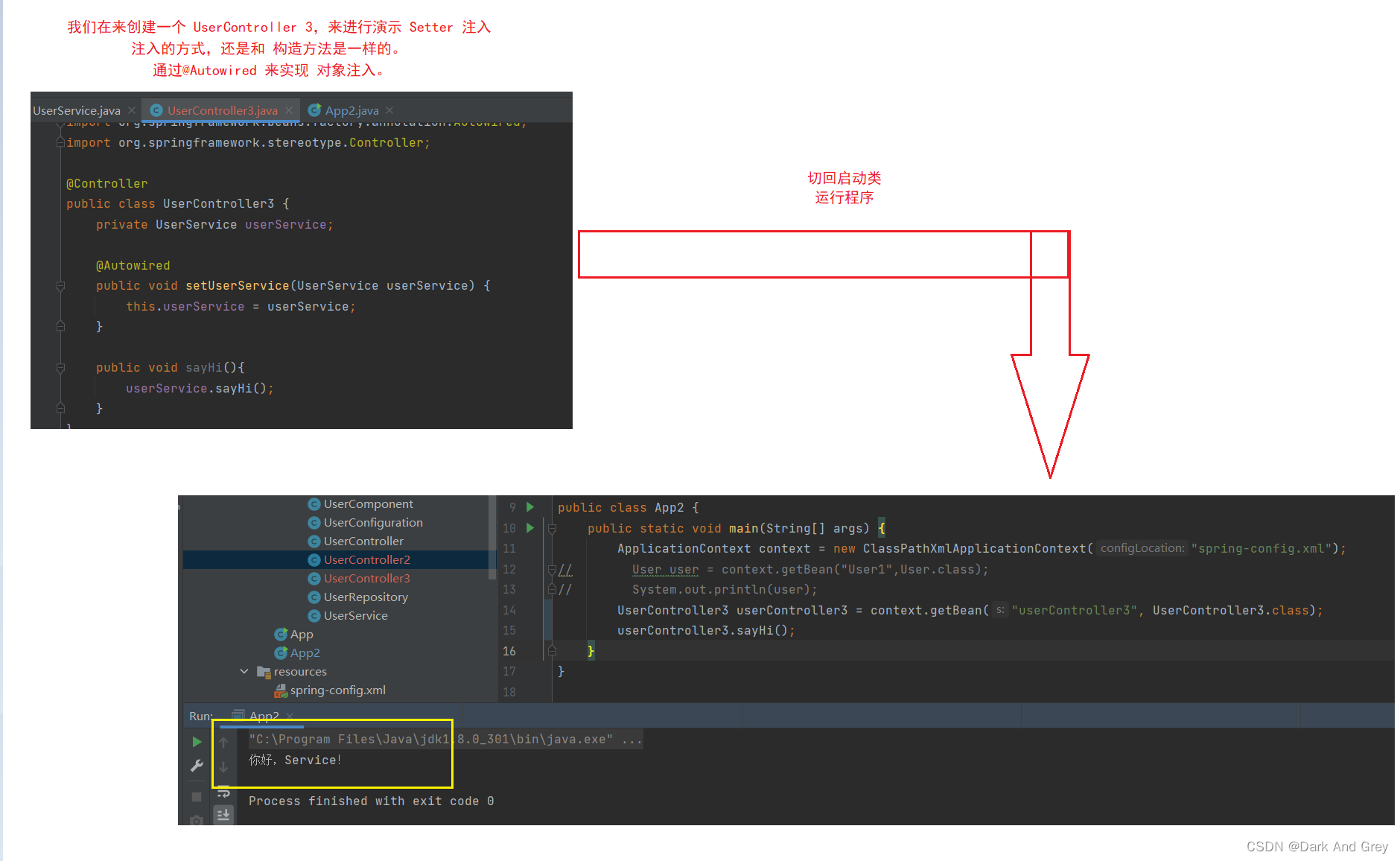This screenshot has height=861, width=1400.
Task: Select the App2 tab in Run panel
Action: pyautogui.click(x=264, y=716)
